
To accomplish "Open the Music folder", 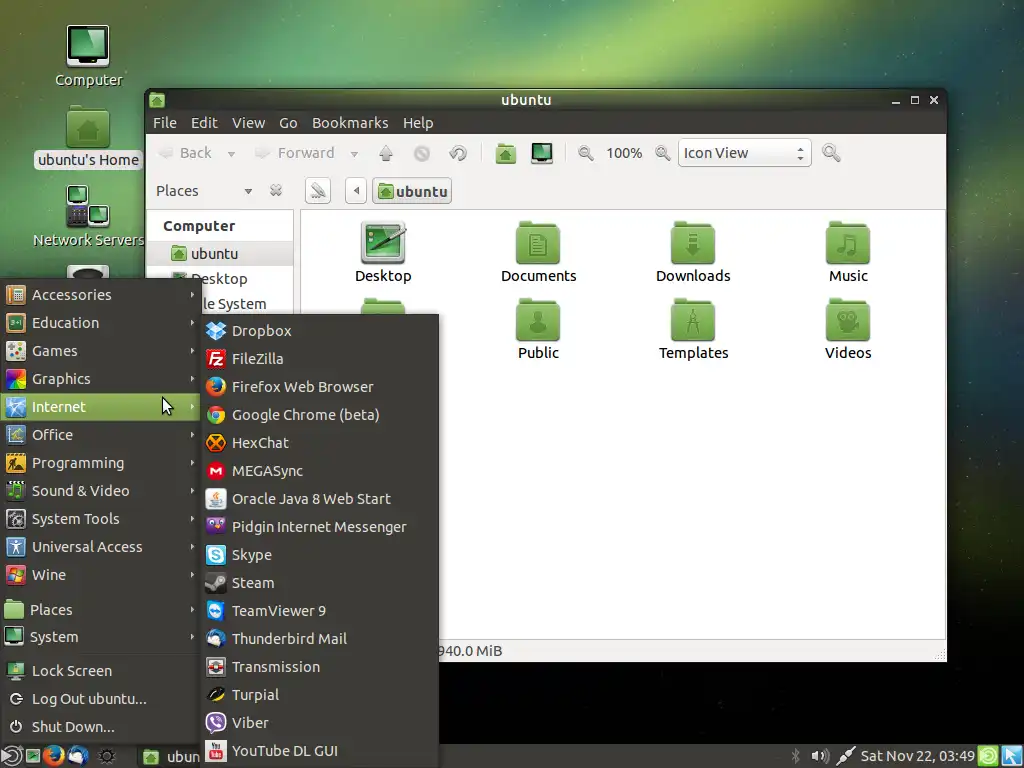I will pyautogui.click(x=848, y=252).
